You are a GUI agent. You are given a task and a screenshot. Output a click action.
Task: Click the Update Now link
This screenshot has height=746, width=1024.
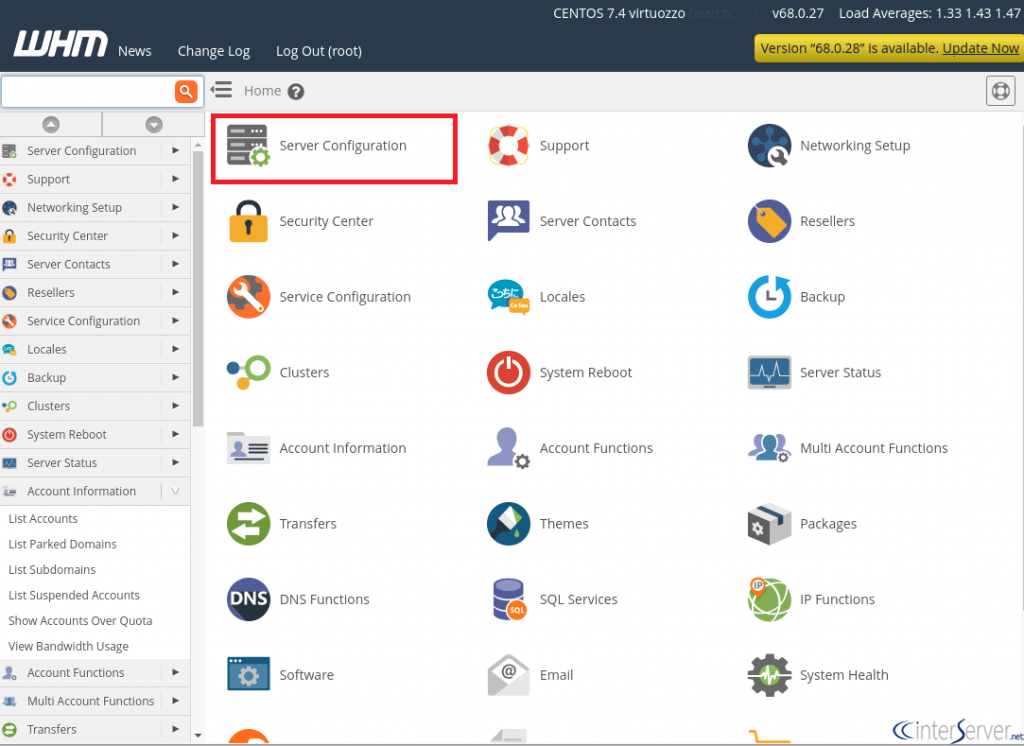click(x=980, y=48)
